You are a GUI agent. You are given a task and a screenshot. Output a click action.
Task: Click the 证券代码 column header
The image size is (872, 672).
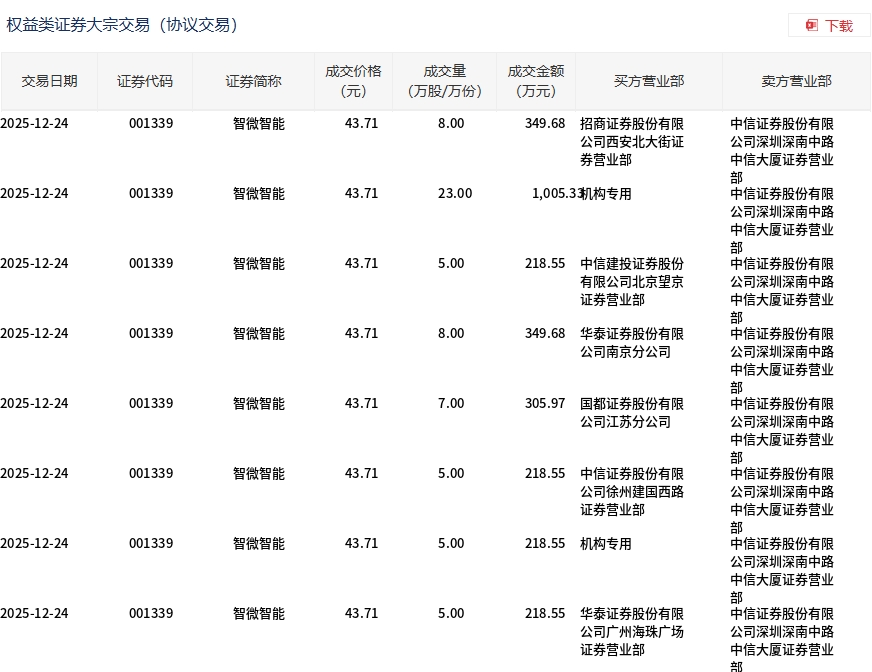click(x=145, y=81)
